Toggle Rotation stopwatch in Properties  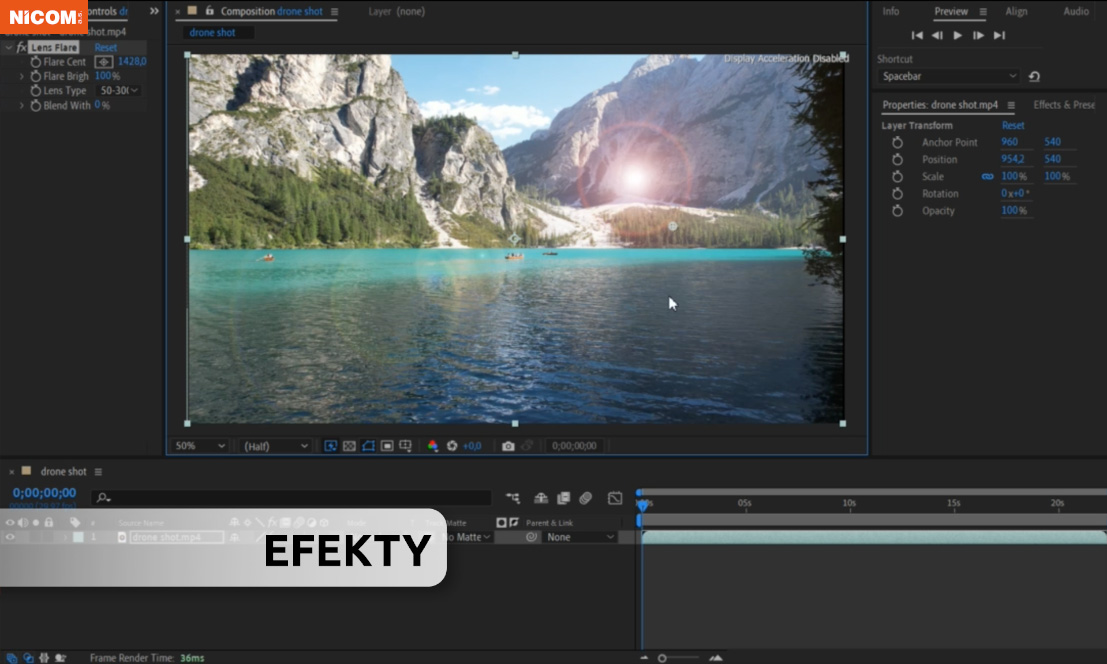tap(897, 193)
